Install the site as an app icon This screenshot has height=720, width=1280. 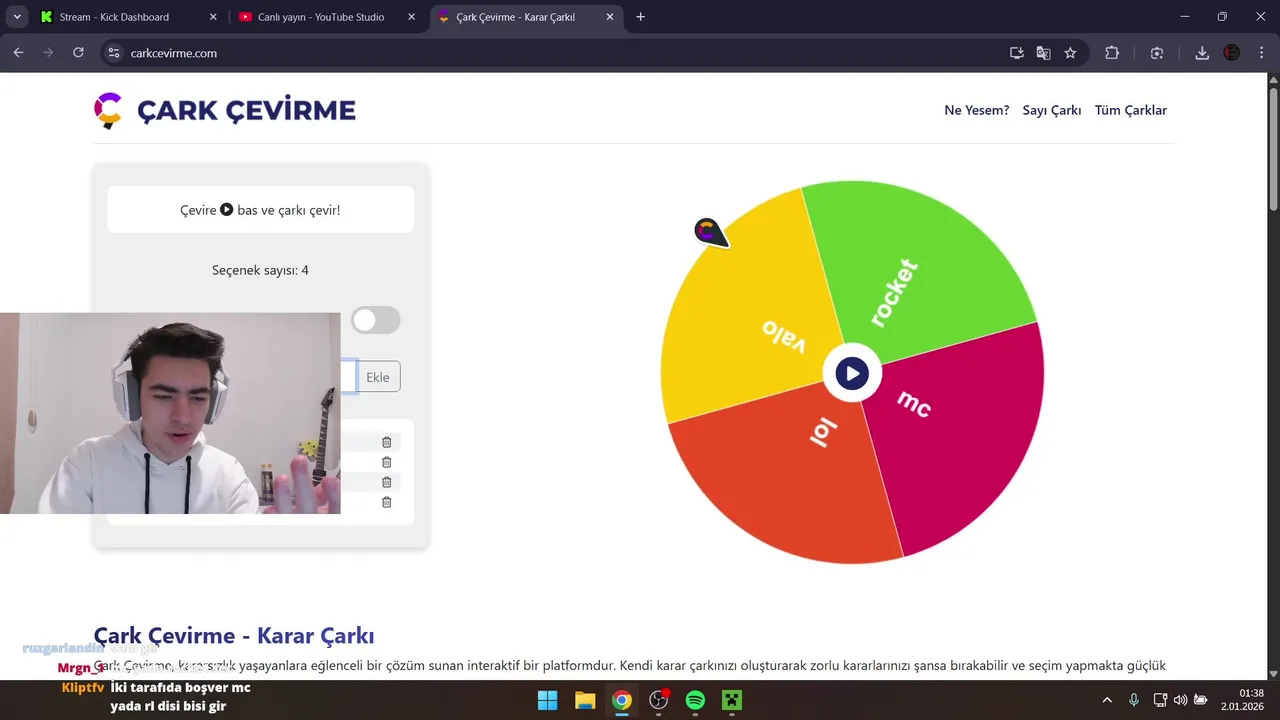coord(1017,53)
